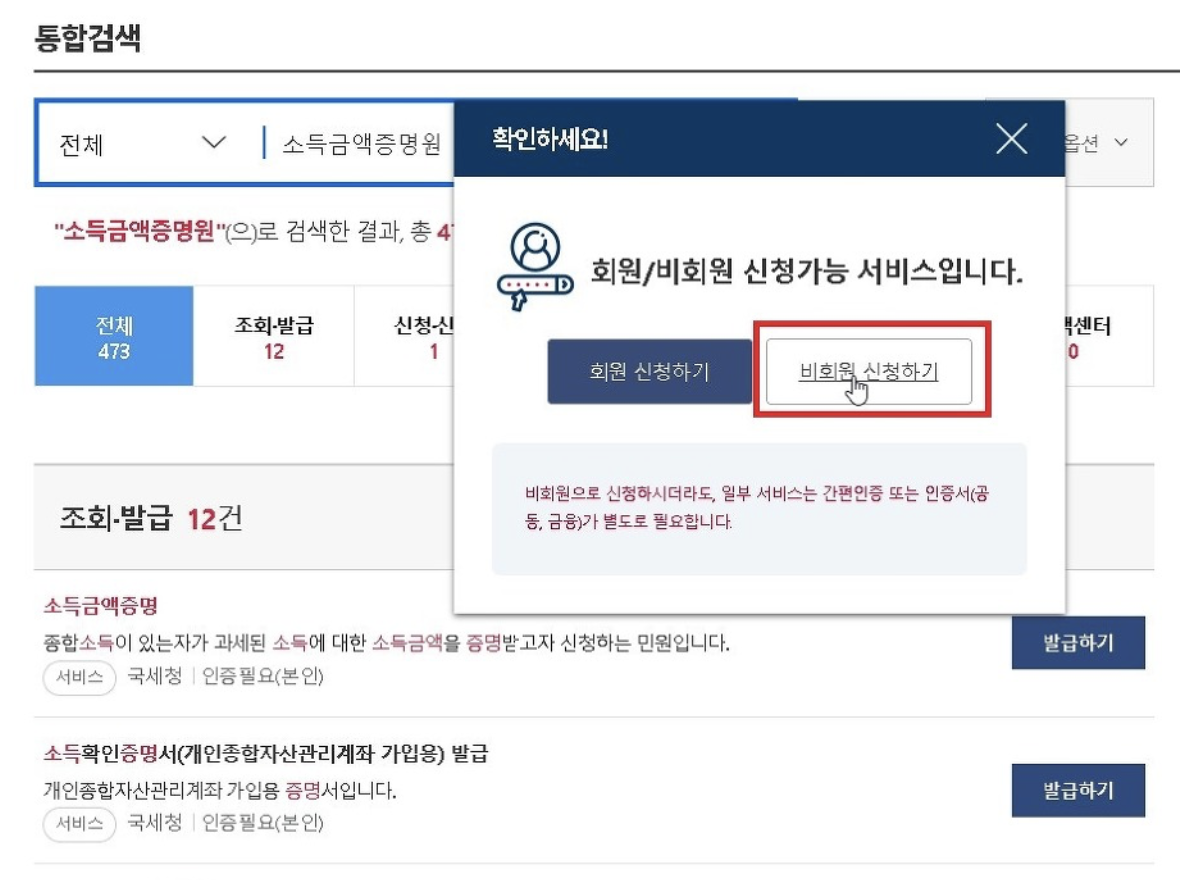Click 비회원 신청하기 to apply without membership

coord(869,370)
